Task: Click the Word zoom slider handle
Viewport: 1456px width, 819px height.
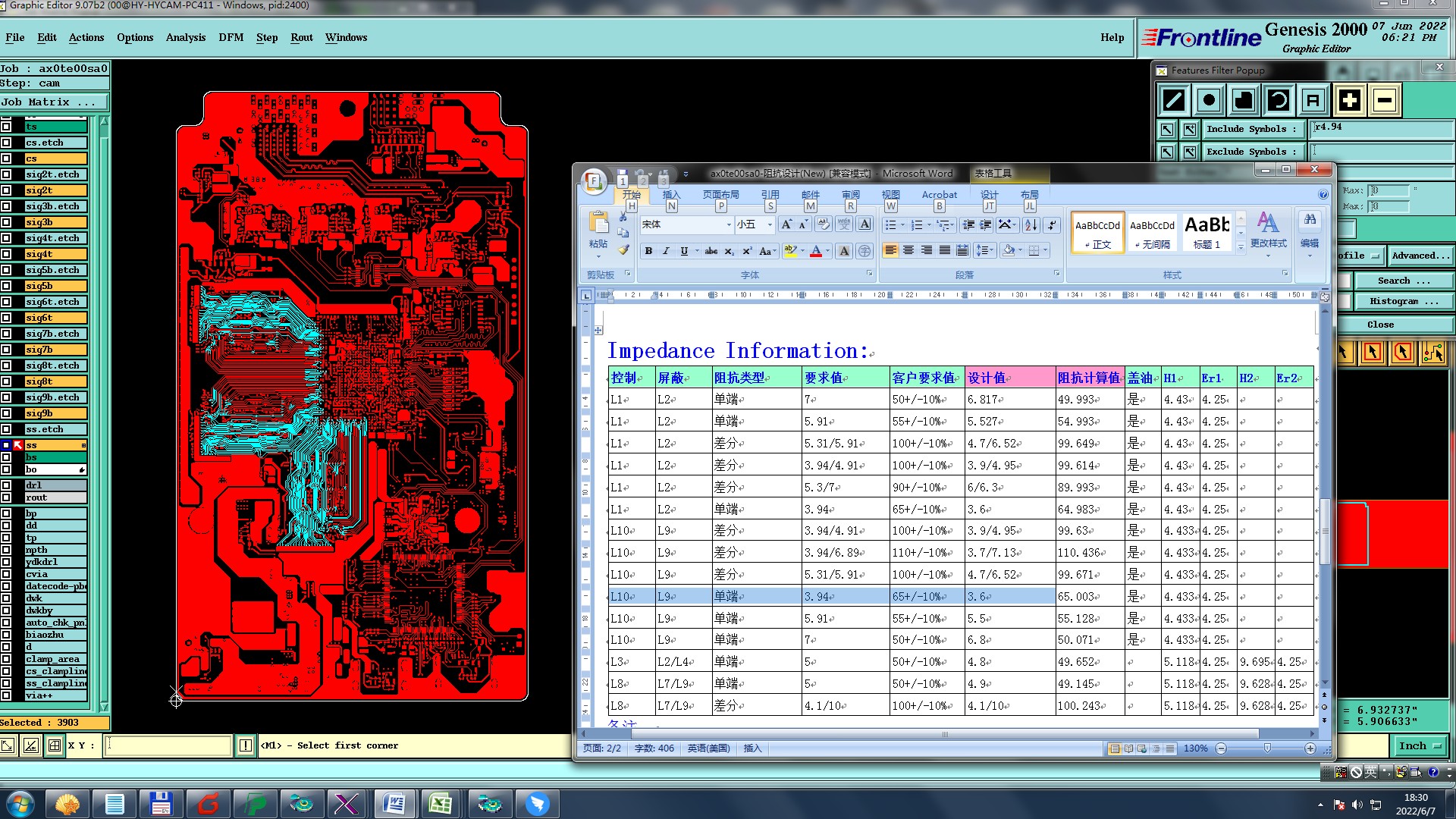Action: tap(1267, 748)
